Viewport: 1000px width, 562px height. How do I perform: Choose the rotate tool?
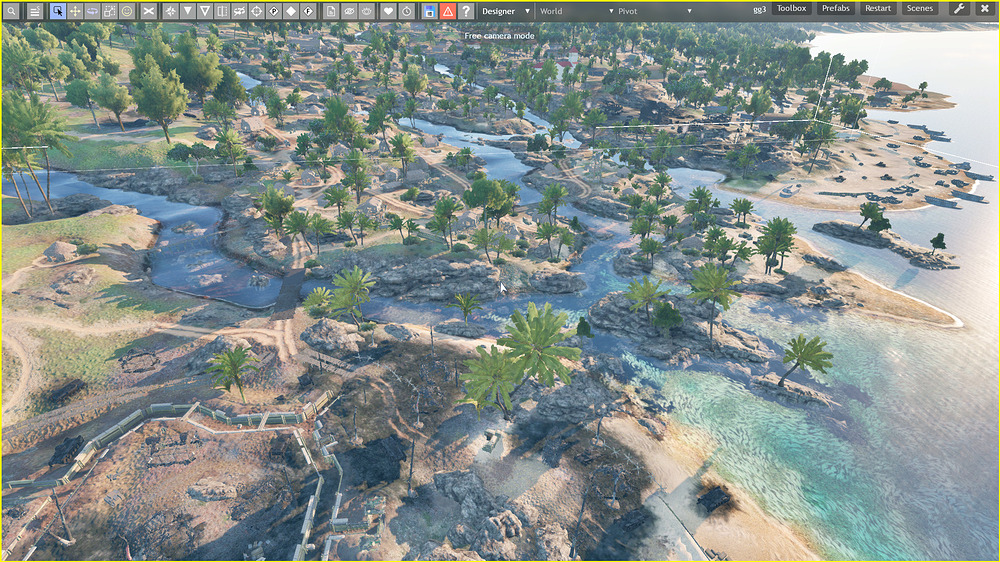(x=92, y=11)
